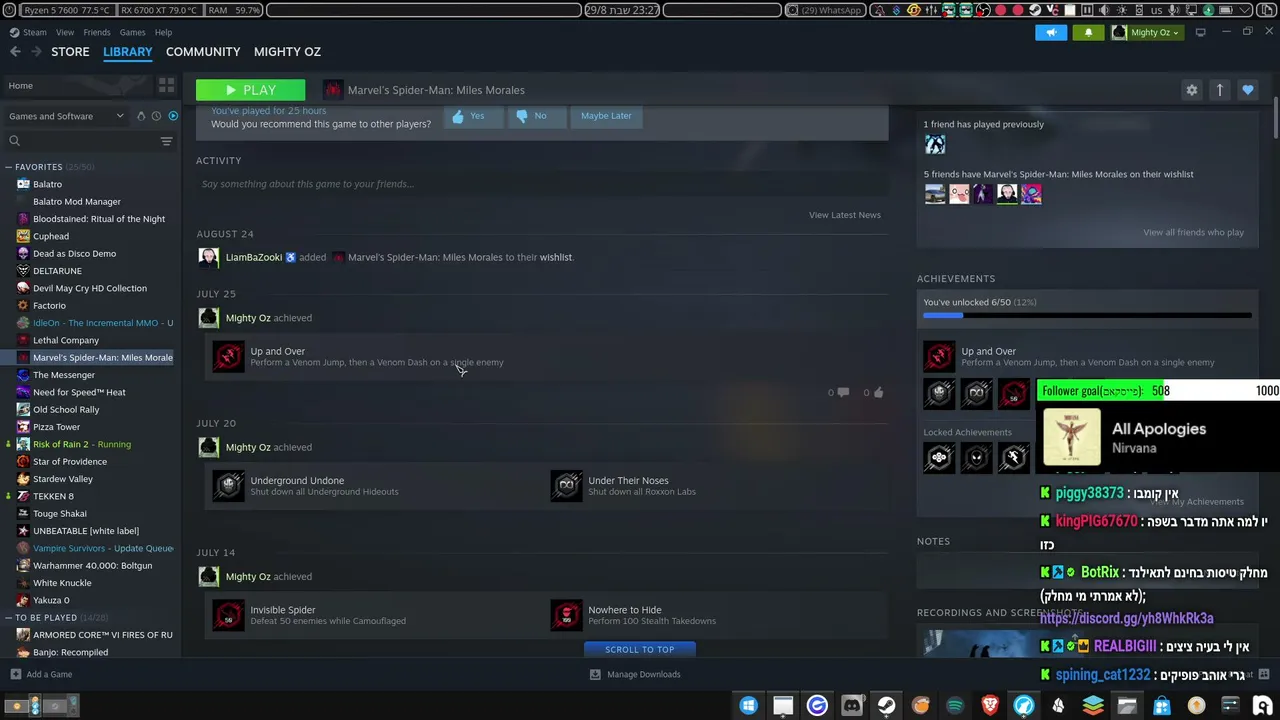The width and height of the screenshot is (1280, 720).
Task: Open the Mighty Oz account dropdown
Action: (x=1147, y=32)
